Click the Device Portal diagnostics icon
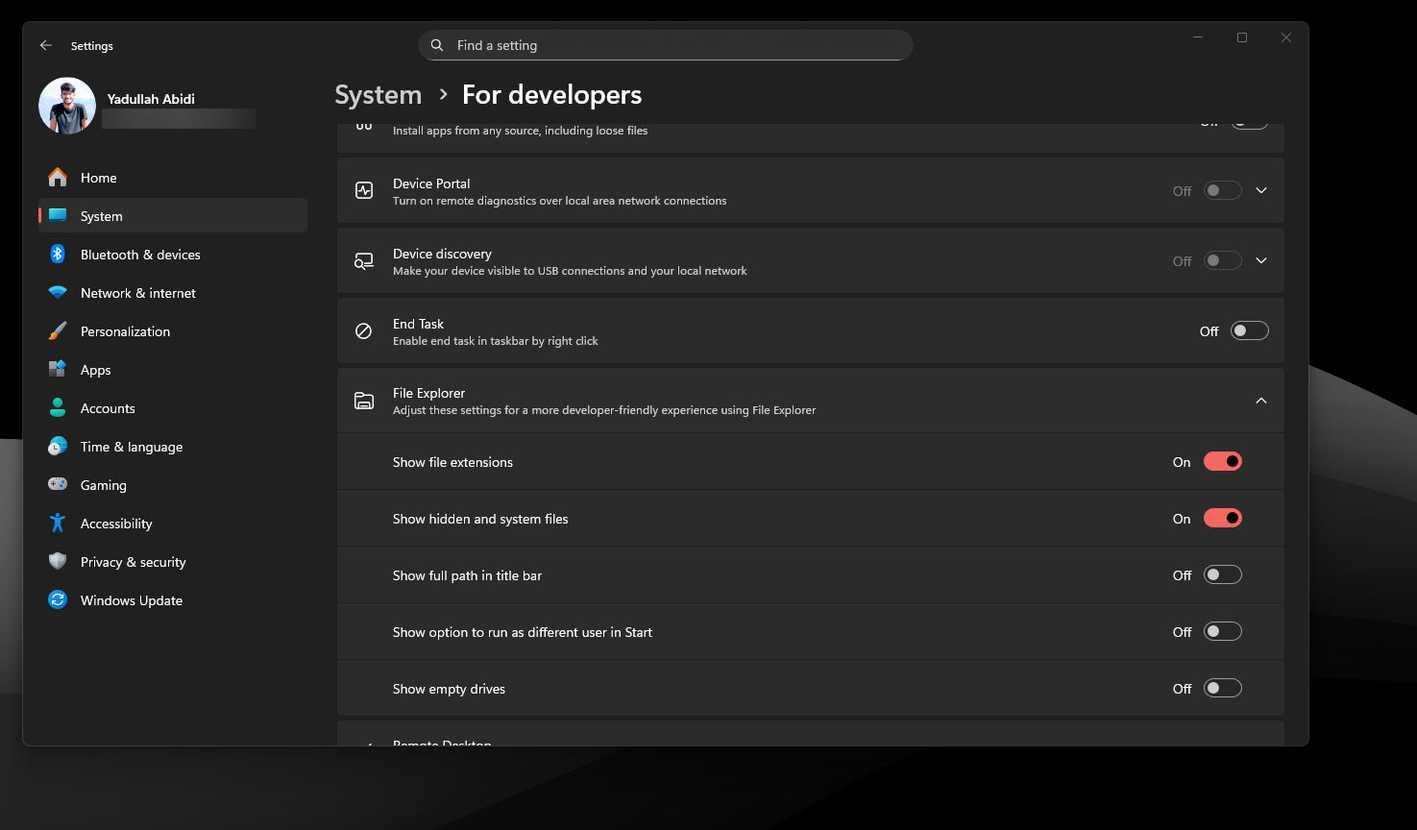1417x830 pixels. coord(364,190)
